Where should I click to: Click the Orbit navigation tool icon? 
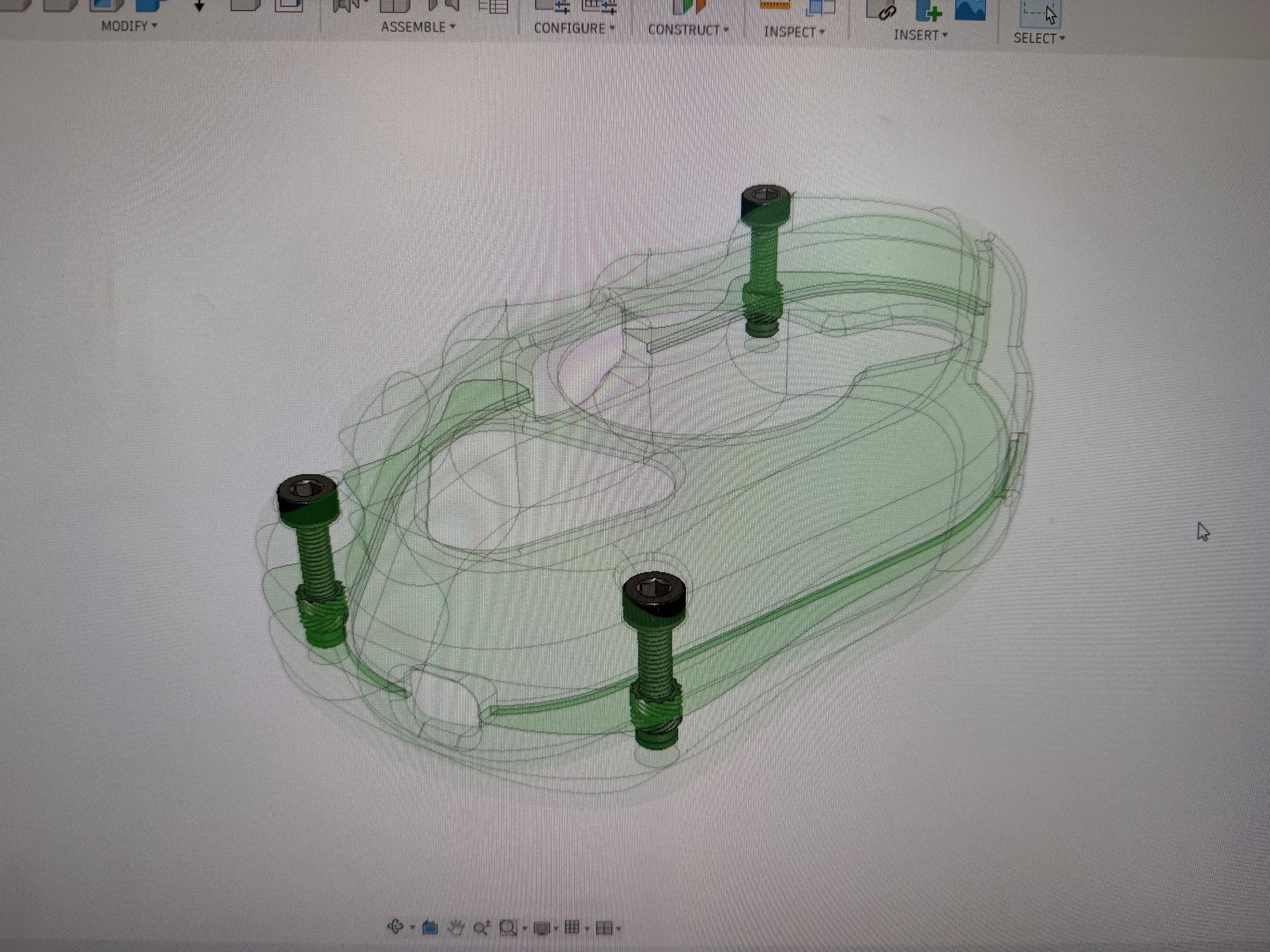tap(396, 926)
